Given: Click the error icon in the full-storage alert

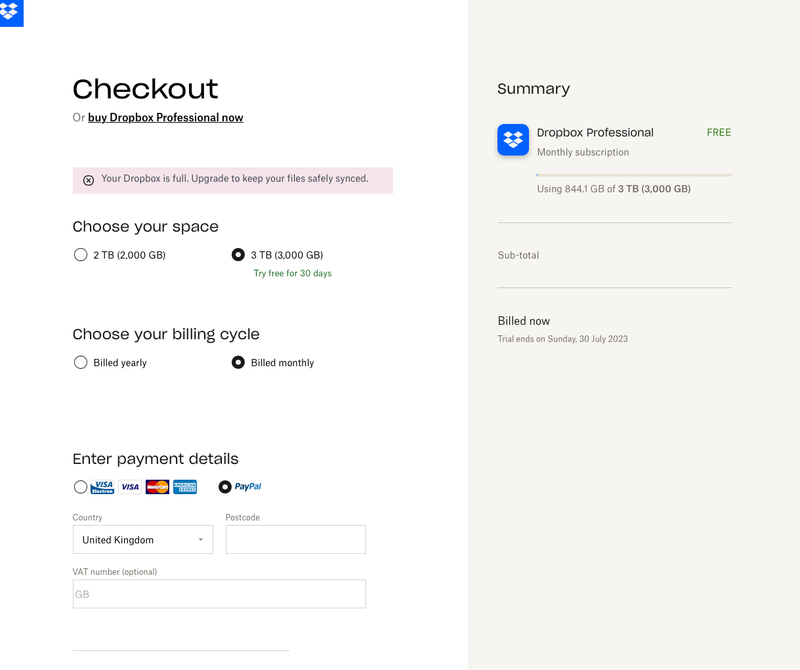Looking at the screenshot, I should [x=88, y=180].
